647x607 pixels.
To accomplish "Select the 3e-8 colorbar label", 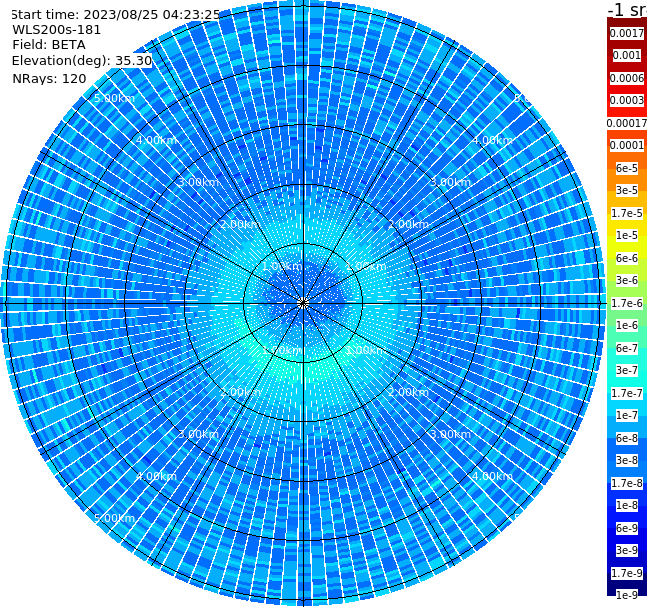I will pyautogui.click(x=627, y=460).
